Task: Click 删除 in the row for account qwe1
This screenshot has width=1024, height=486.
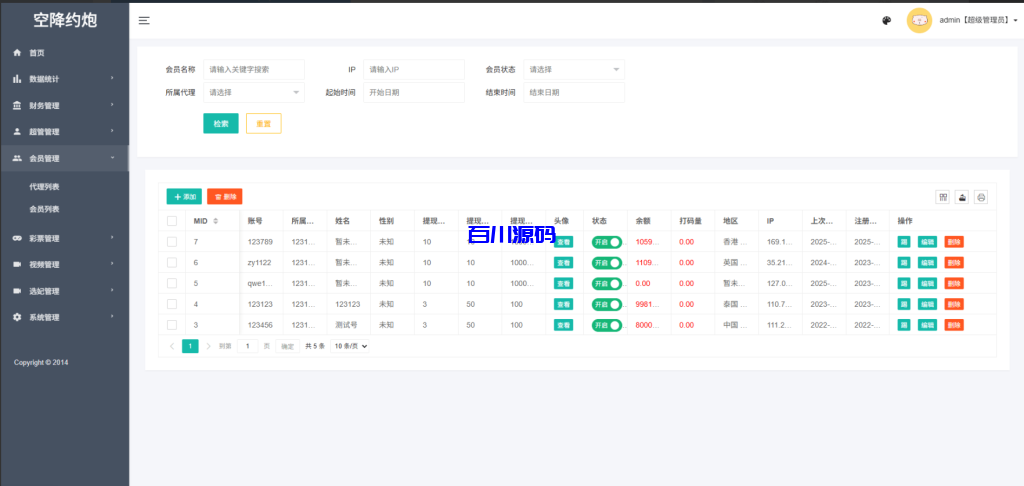Action: (x=953, y=284)
